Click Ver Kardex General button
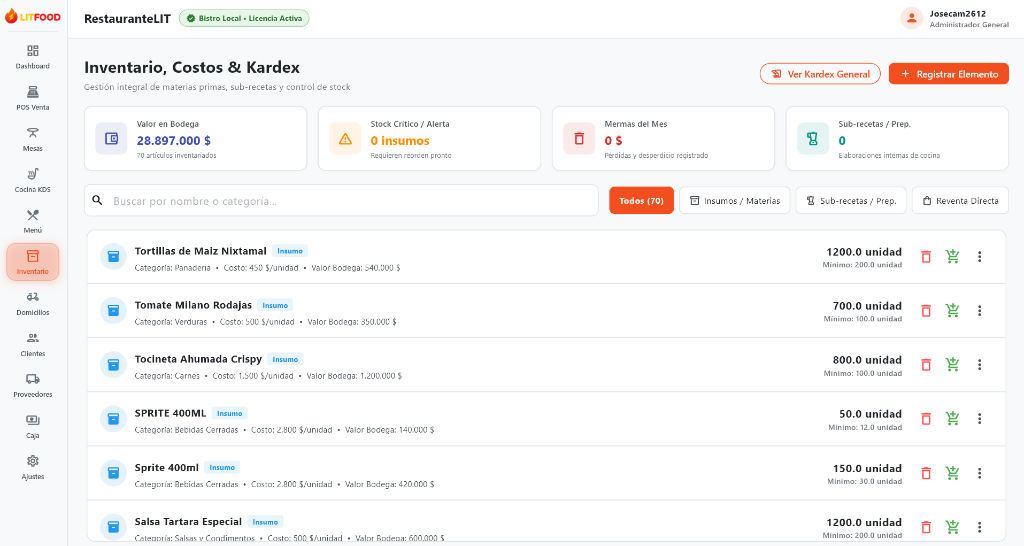 coord(820,74)
